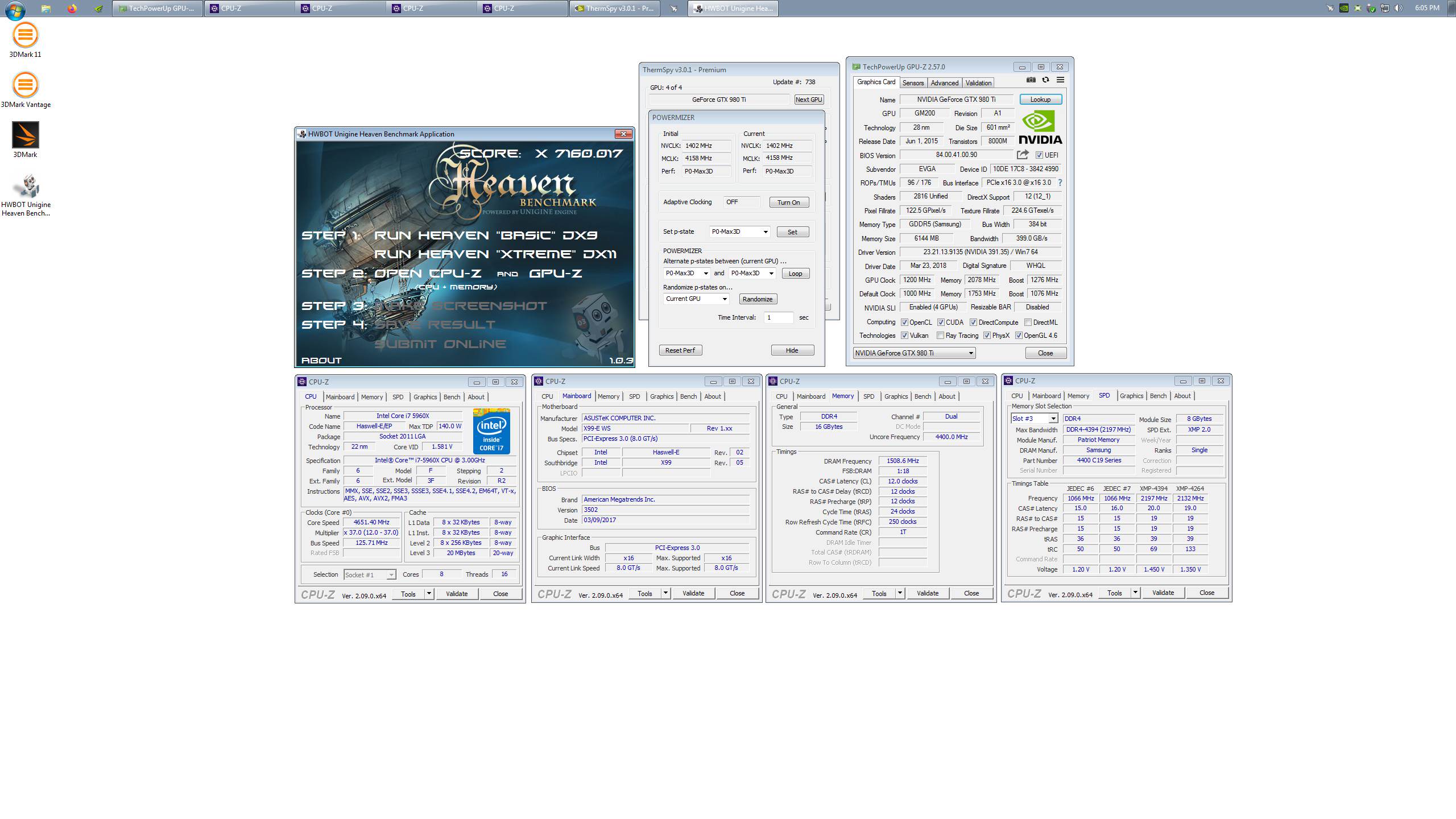Click Turn On for Adaptive Clocking
This screenshot has height=819, width=1456.
(x=789, y=202)
